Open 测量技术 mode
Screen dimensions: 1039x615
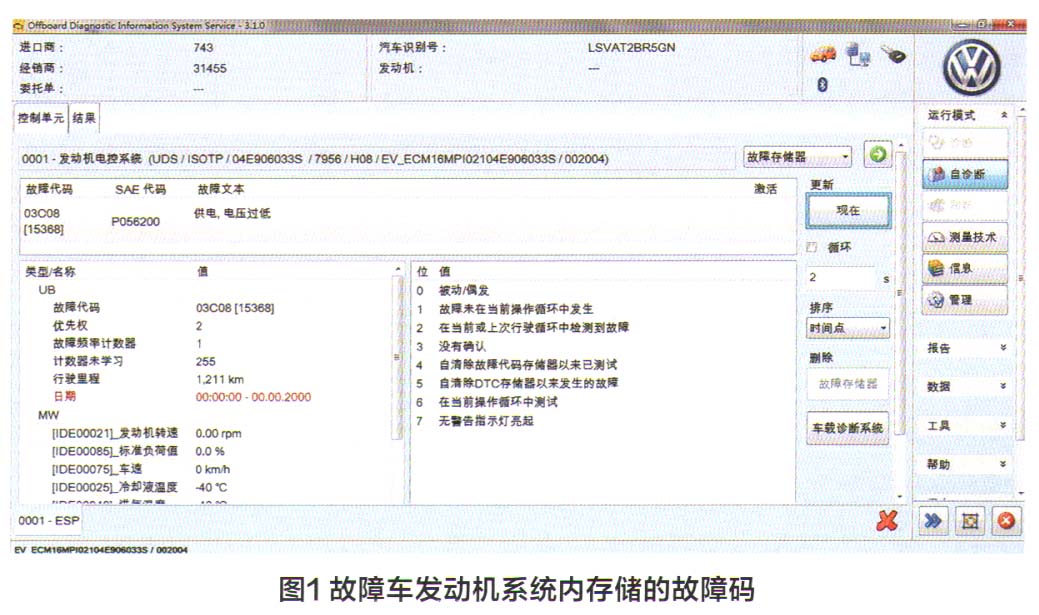[x=965, y=237]
